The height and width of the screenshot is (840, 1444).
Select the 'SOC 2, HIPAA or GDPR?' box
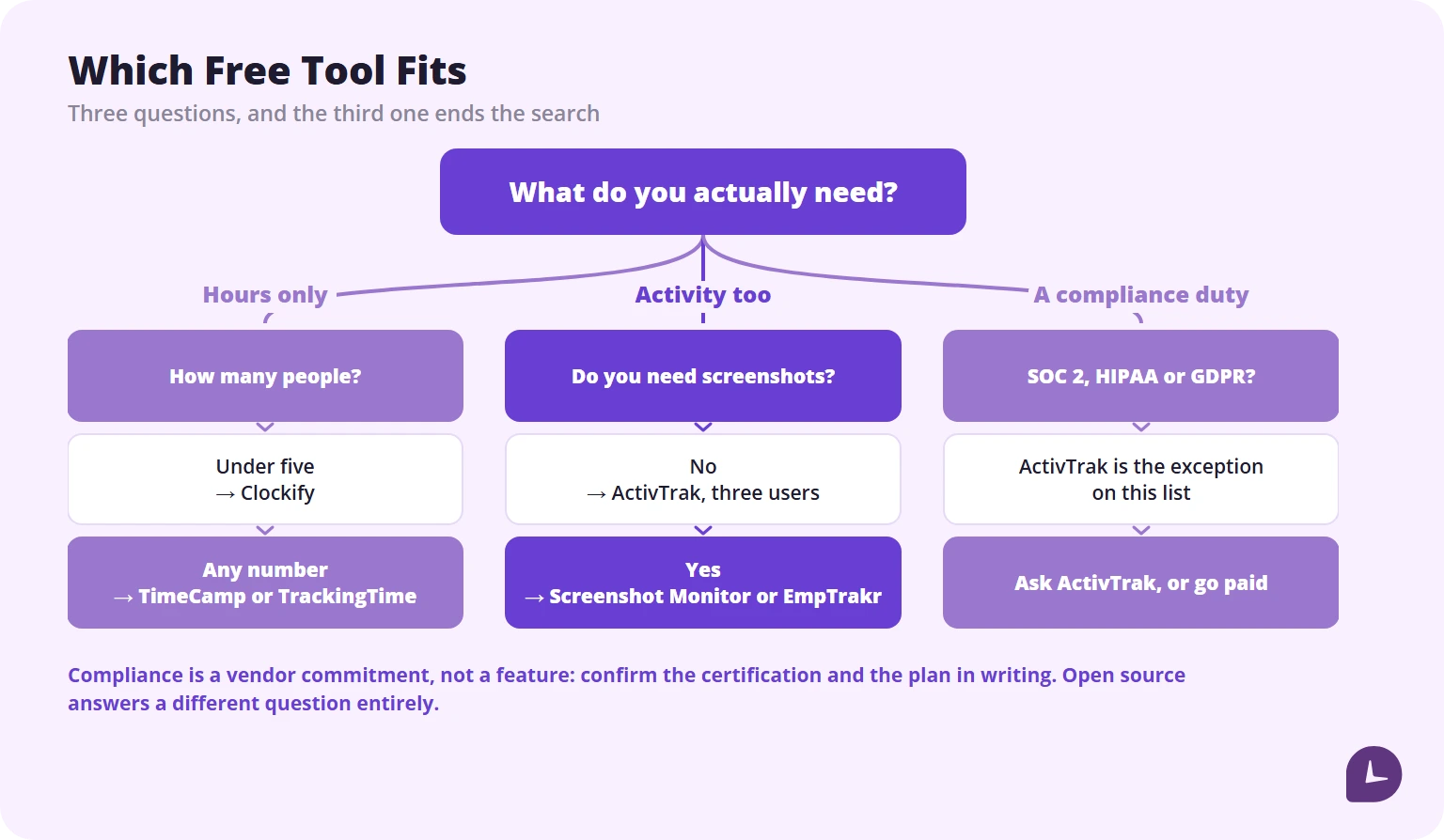pyautogui.click(x=1140, y=376)
